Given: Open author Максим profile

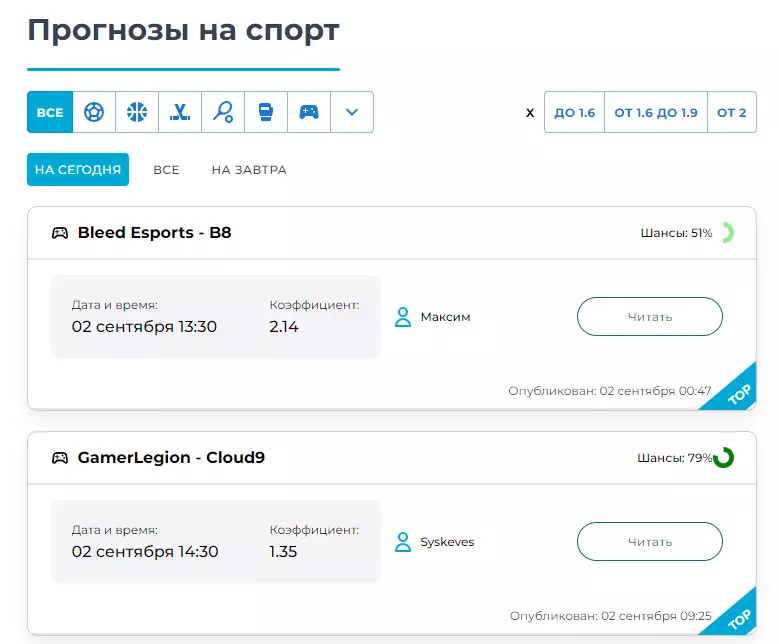Looking at the screenshot, I should click(445, 317).
